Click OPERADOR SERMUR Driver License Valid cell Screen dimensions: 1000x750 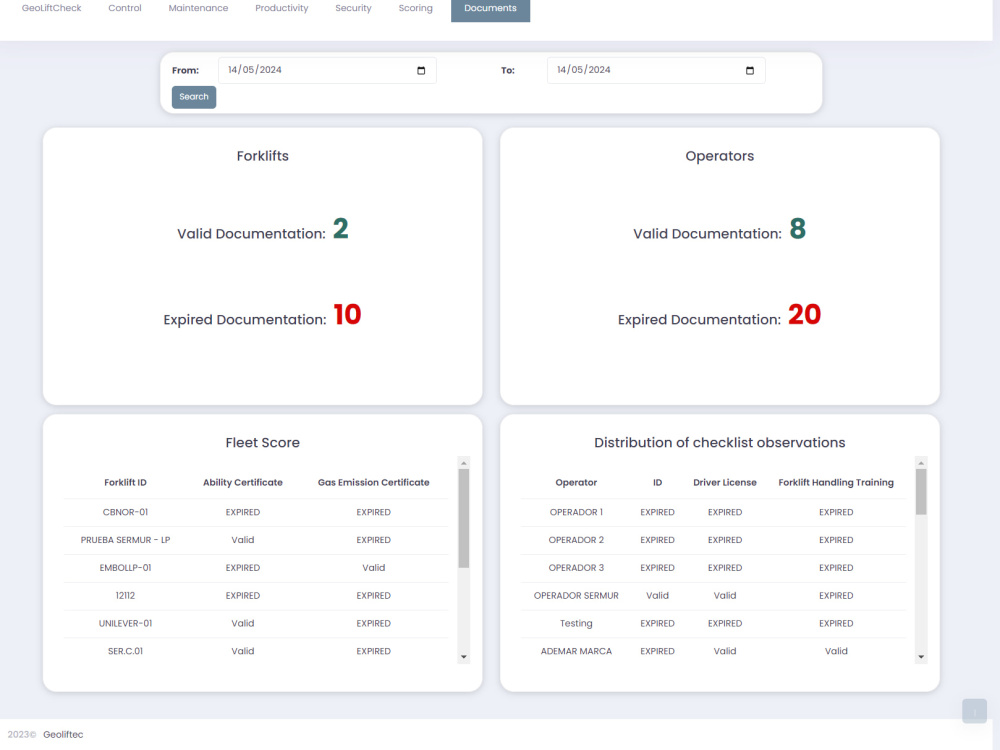coord(725,596)
